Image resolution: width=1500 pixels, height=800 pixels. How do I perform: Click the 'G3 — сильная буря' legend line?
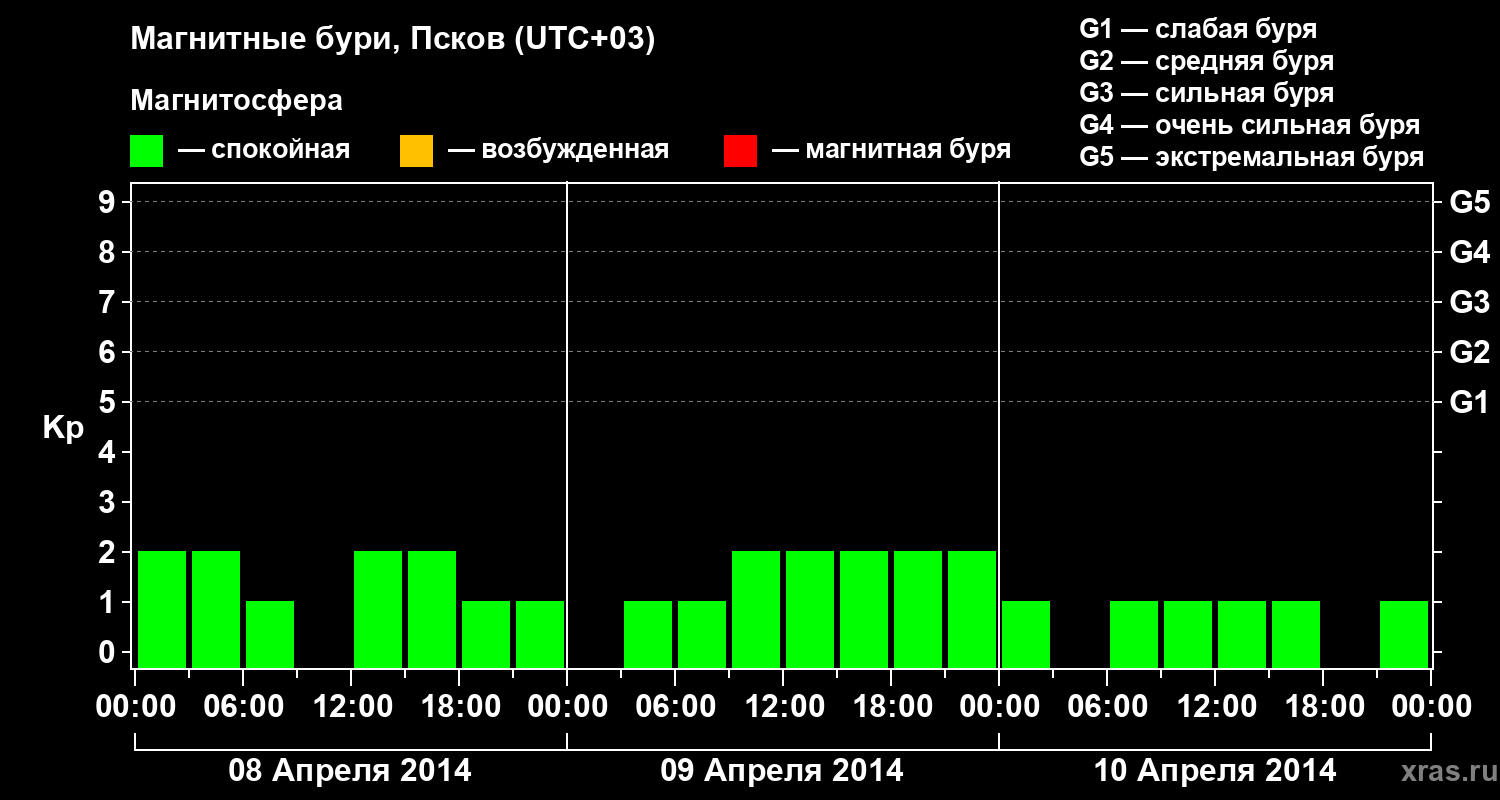[1206, 93]
